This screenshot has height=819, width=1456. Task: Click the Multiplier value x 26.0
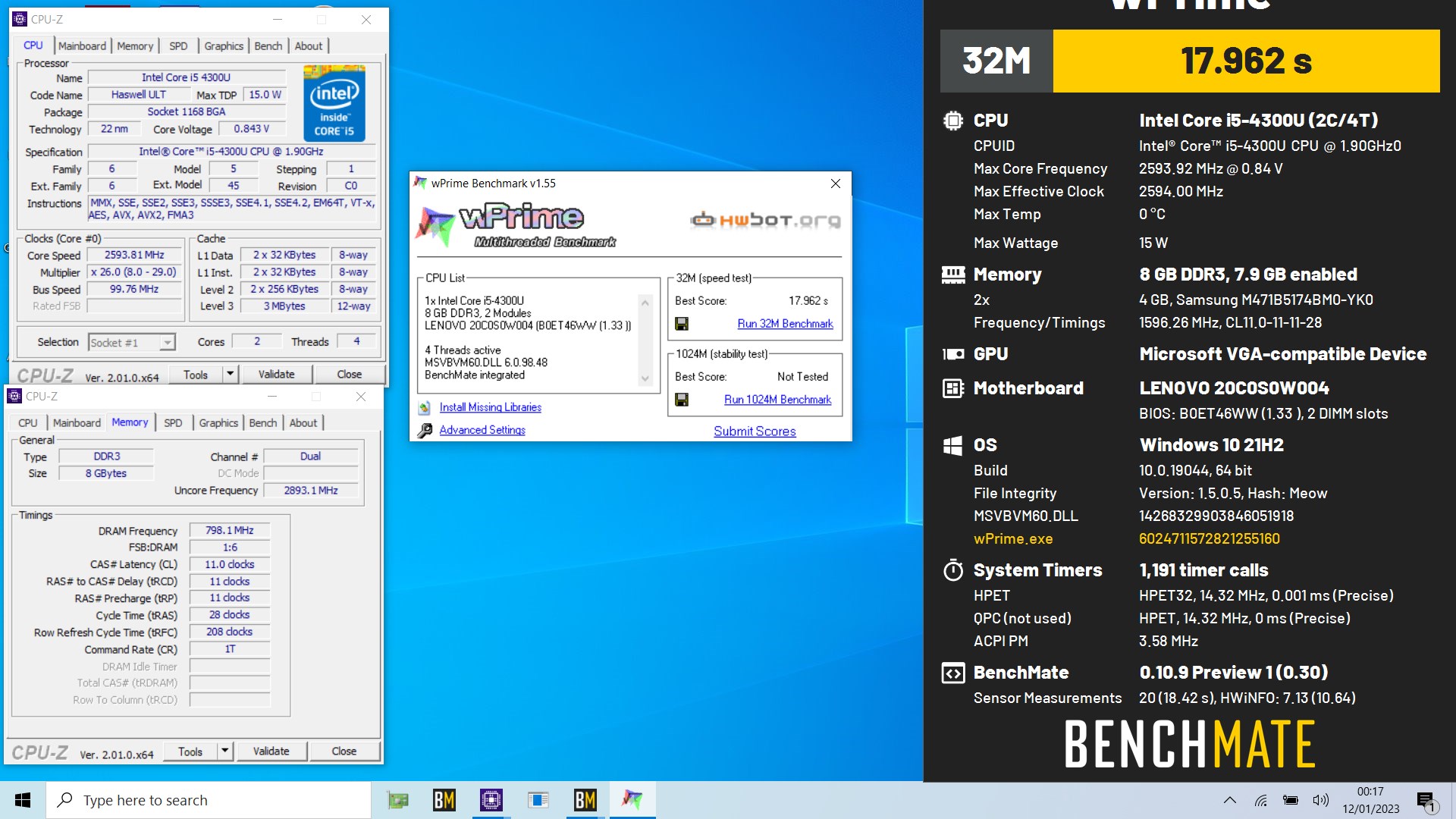133,272
